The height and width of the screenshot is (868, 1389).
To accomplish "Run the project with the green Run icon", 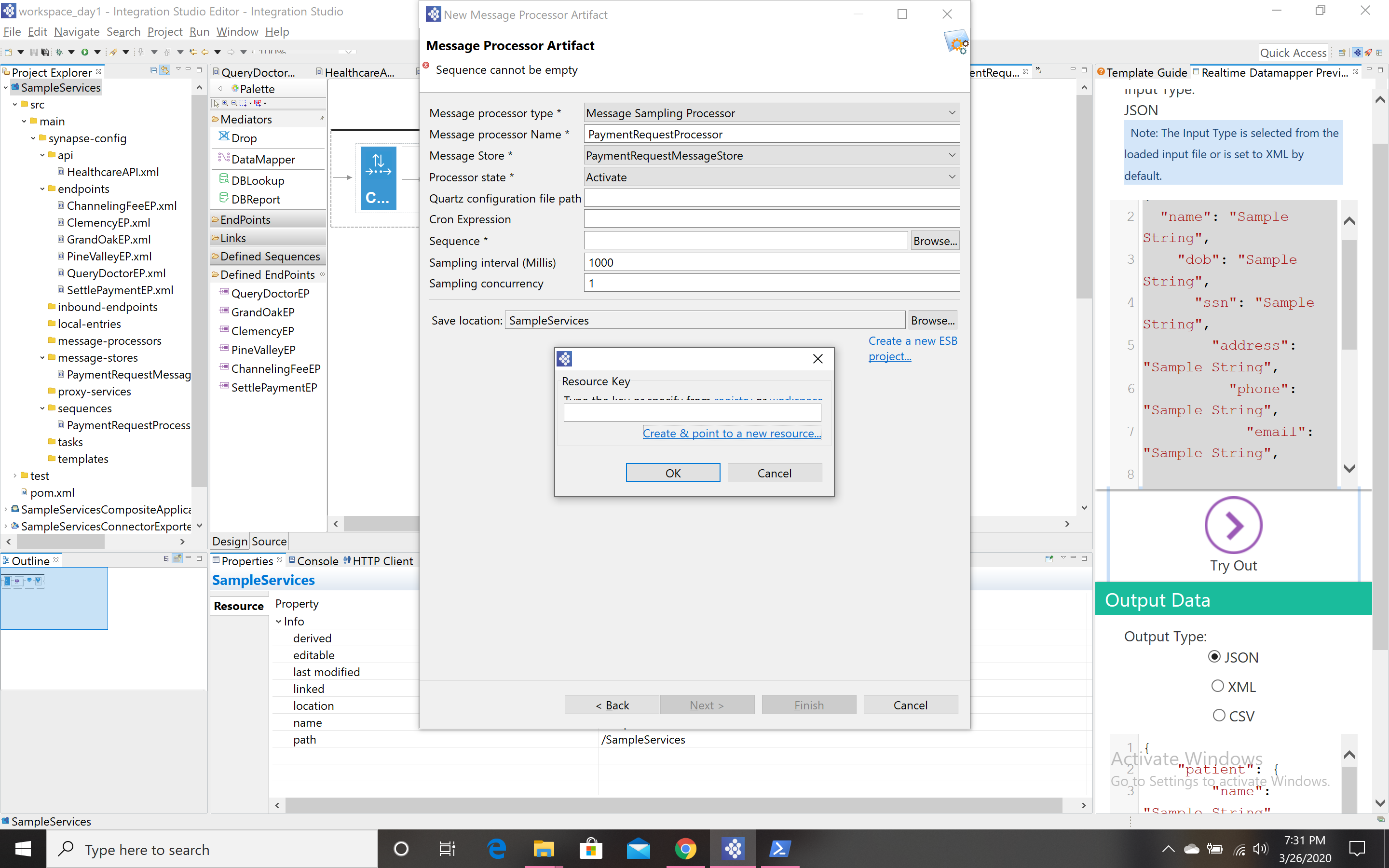I will (85, 52).
